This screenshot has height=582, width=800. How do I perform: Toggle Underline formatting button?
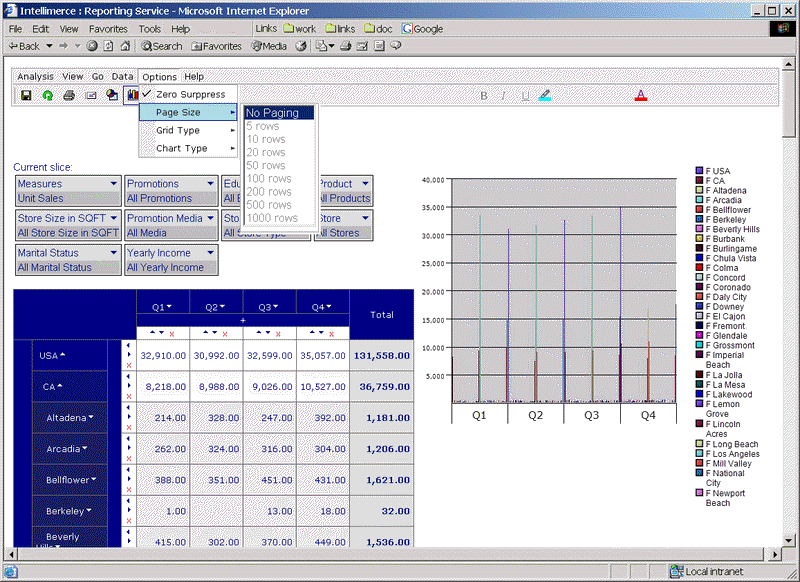pyautogui.click(x=525, y=95)
